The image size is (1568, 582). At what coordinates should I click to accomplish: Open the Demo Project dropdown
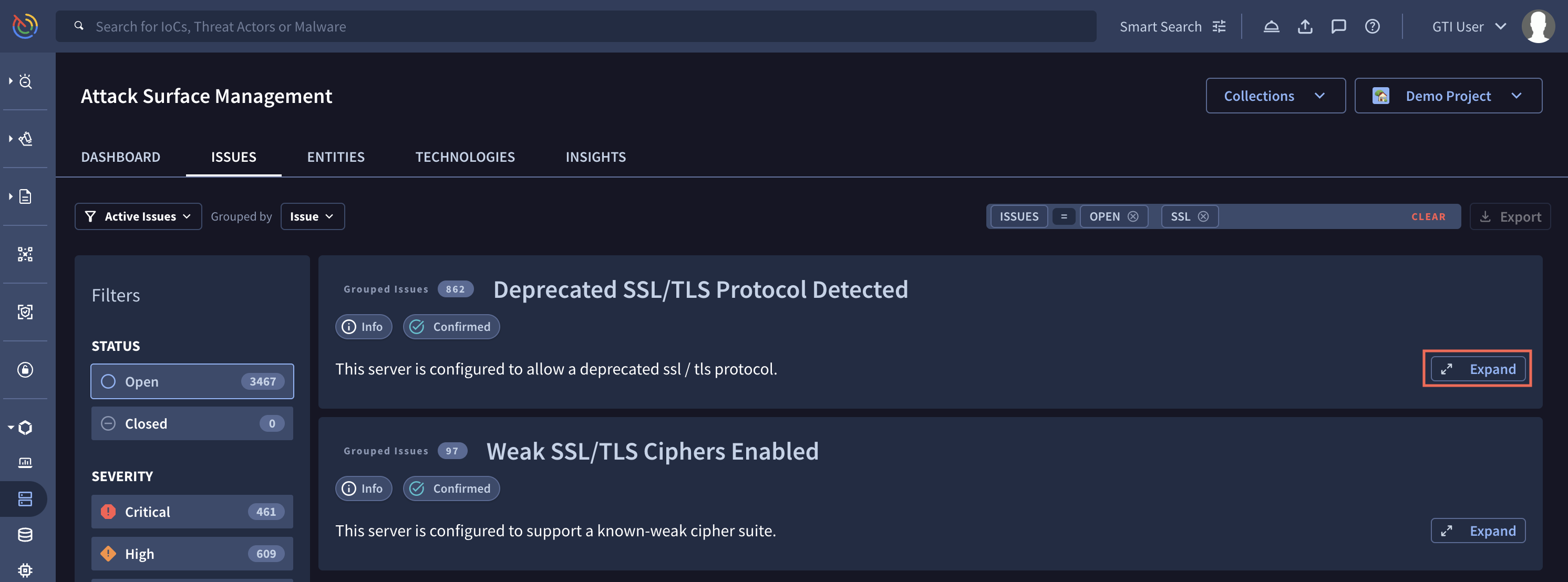[1448, 96]
